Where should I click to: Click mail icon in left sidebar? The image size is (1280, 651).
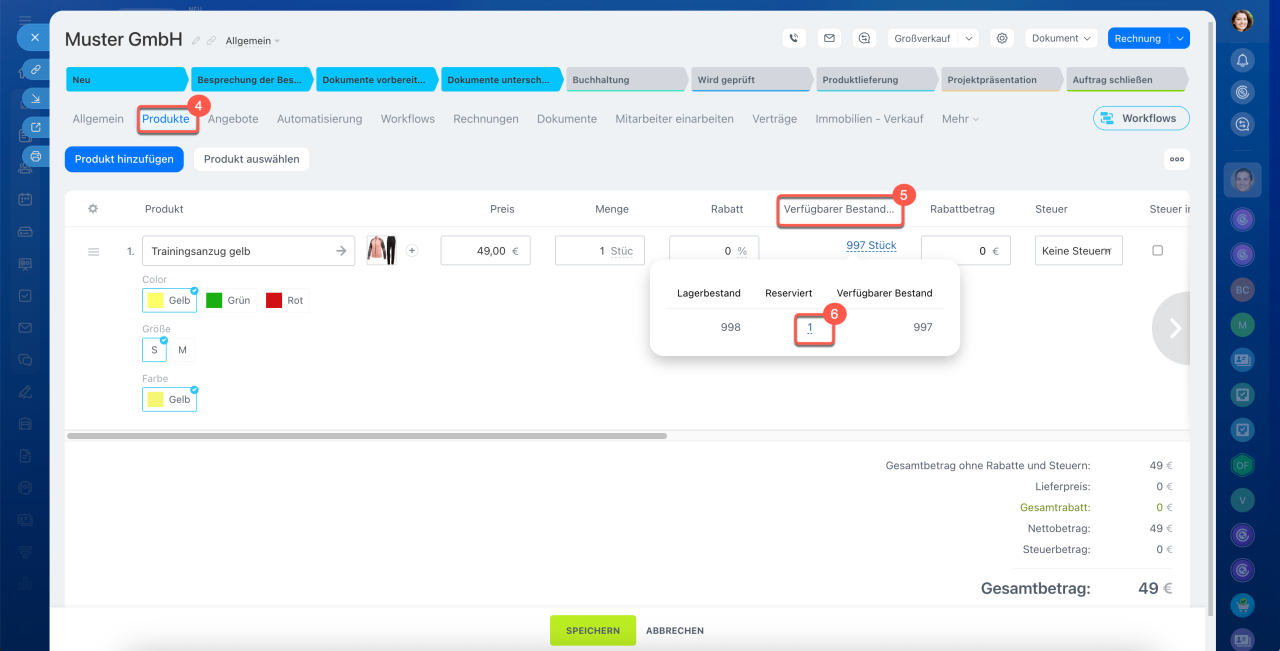pos(25,328)
